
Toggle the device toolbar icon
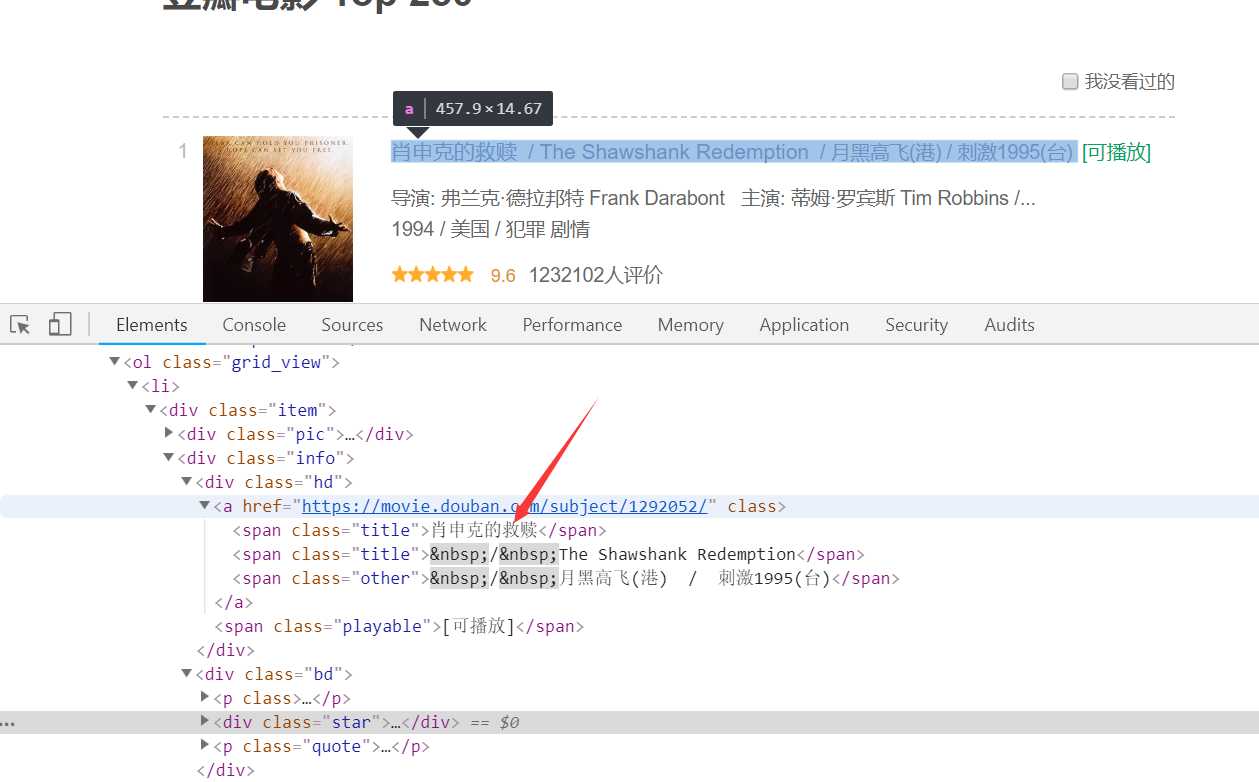[60, 324]
